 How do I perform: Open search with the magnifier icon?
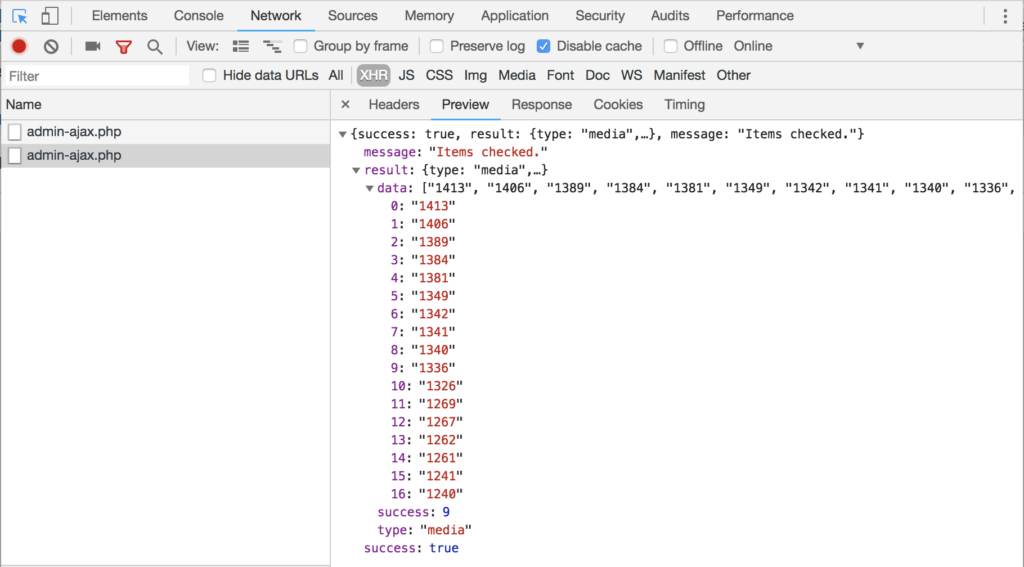click(x=155, y=47)
